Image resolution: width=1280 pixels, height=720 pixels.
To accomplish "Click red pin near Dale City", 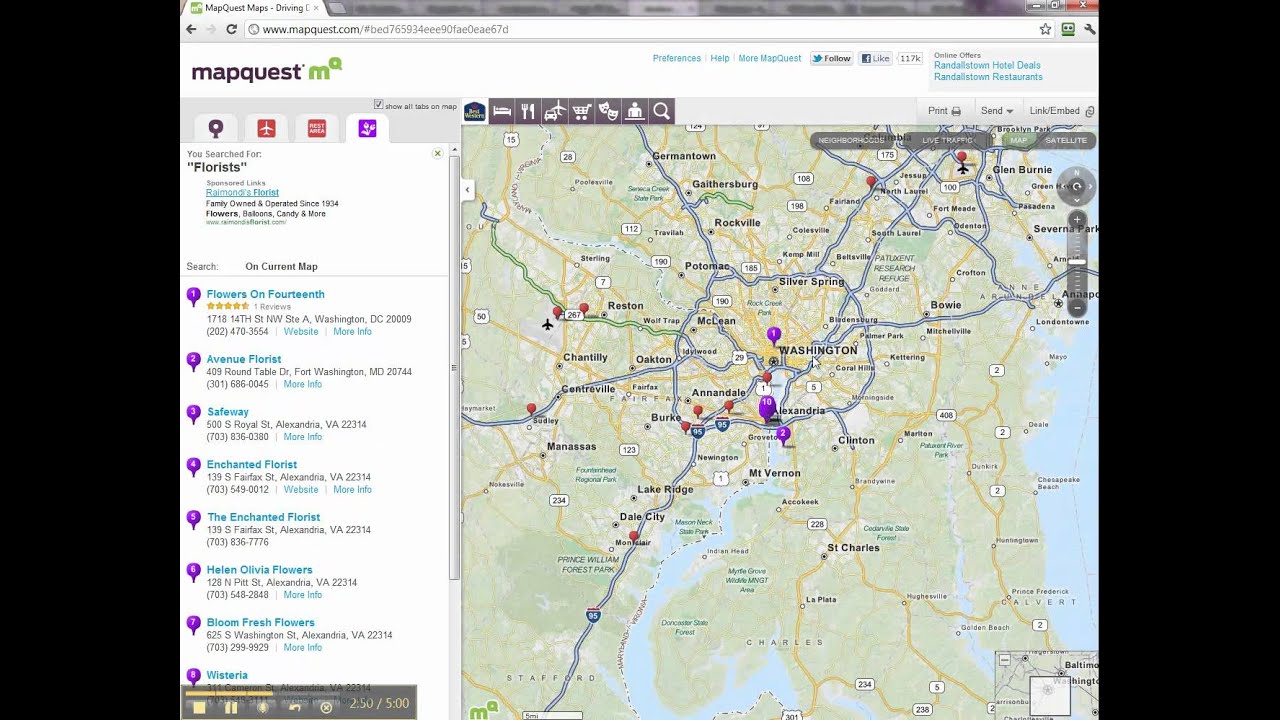I will pyautogui.click(x=634, y=538).
